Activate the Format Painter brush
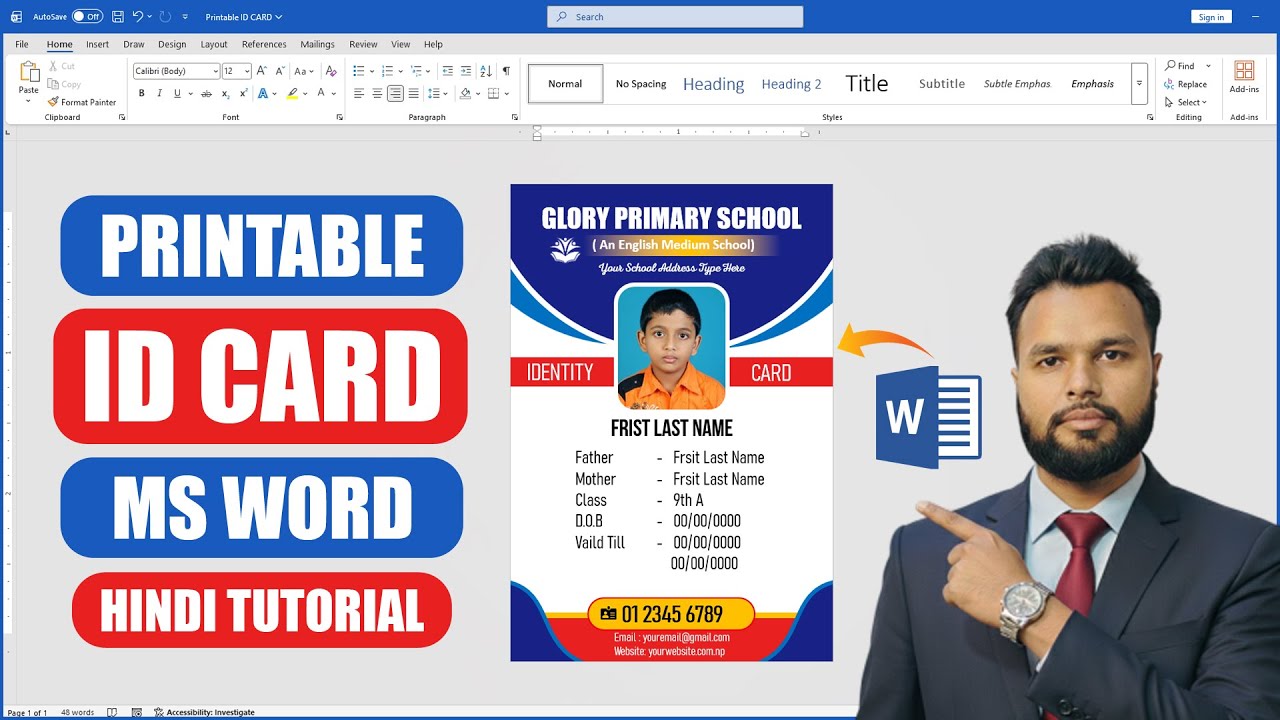The width and height of the screenshot is (1280, 720). [82, 102]
